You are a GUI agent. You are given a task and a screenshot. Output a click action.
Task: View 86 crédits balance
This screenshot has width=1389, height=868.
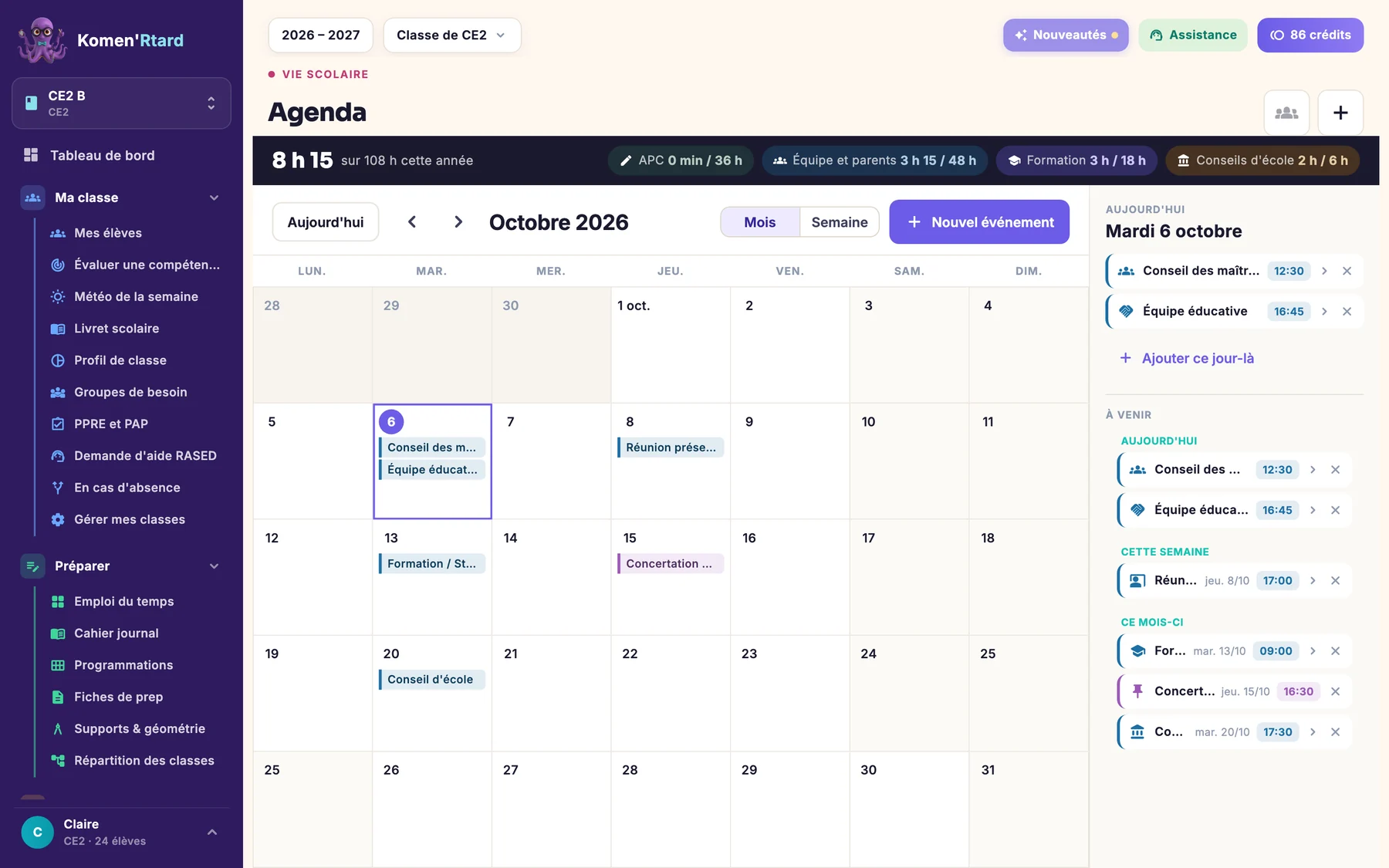[1310, 35]
